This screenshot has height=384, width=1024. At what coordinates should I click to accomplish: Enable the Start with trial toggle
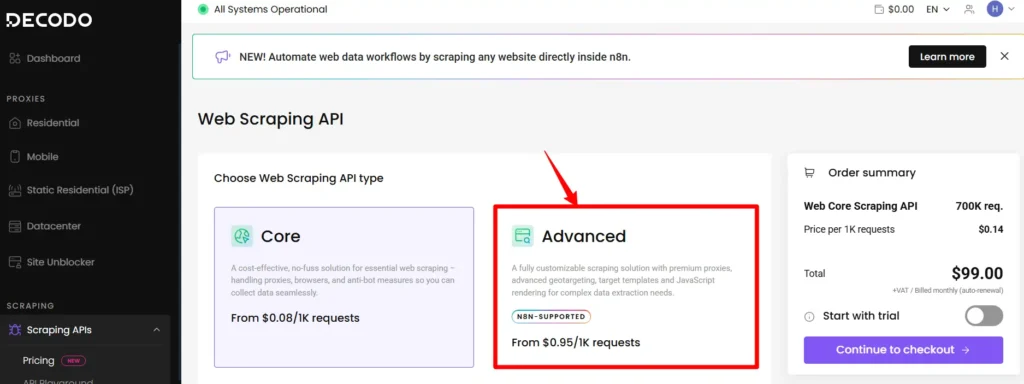pos(984,316)
